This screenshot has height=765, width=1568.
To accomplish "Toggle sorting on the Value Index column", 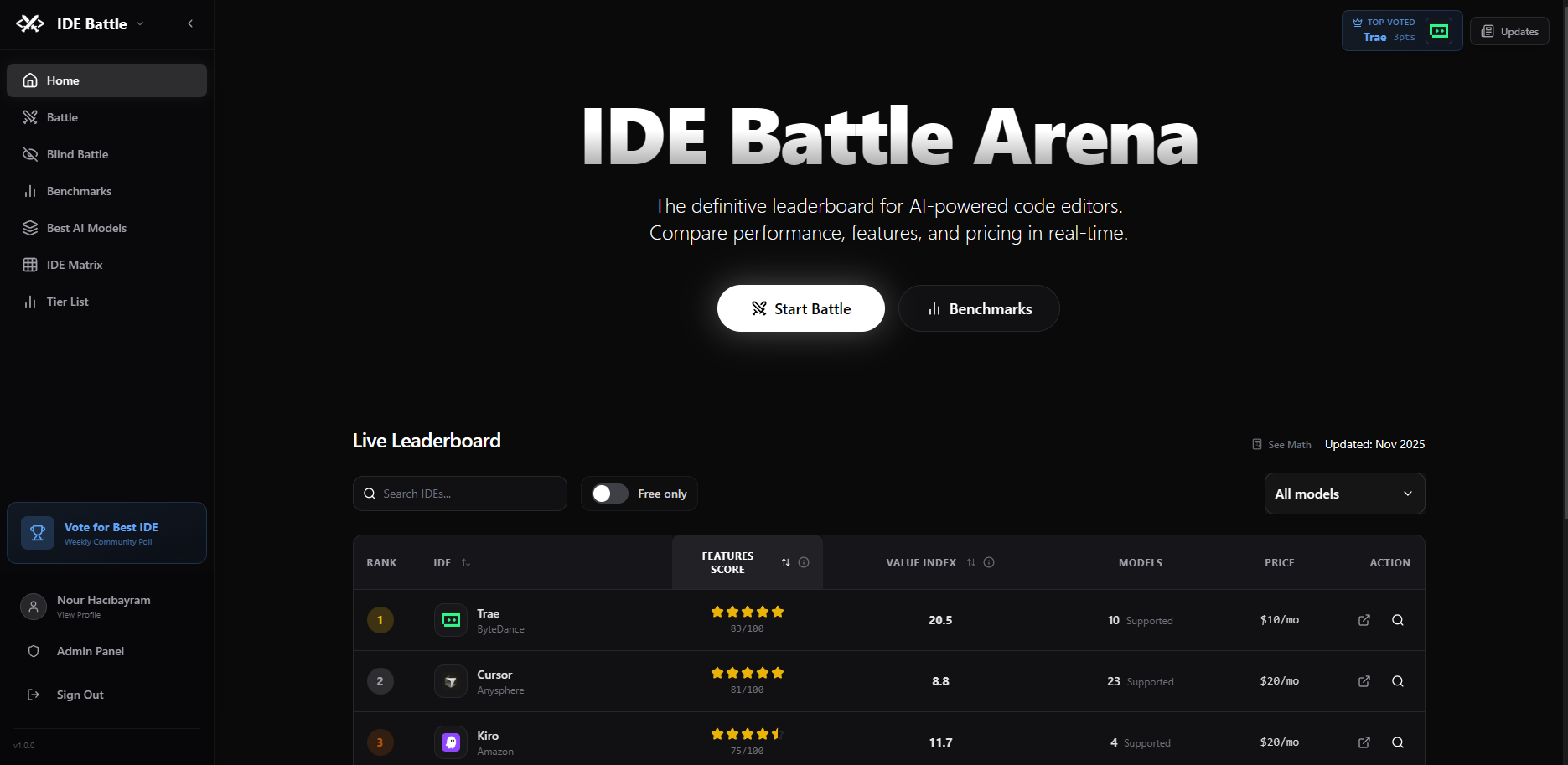I will tap(971, 562).
